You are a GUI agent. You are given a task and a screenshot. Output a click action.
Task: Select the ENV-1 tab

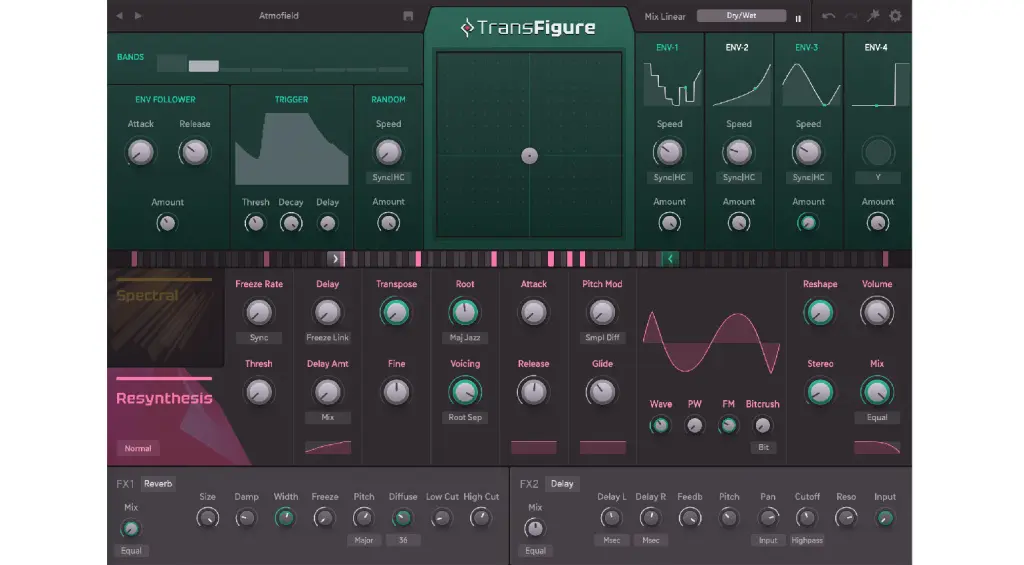tap(667, 48)
